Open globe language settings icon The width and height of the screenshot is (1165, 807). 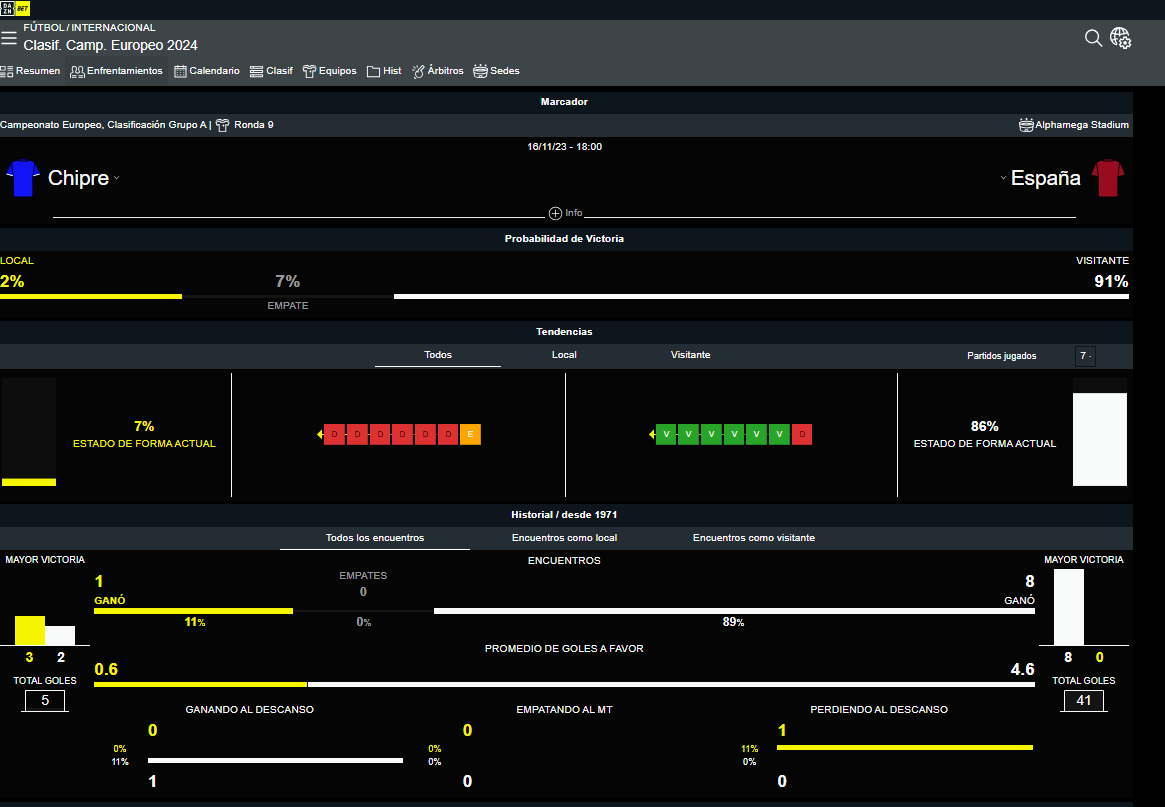1120,38
